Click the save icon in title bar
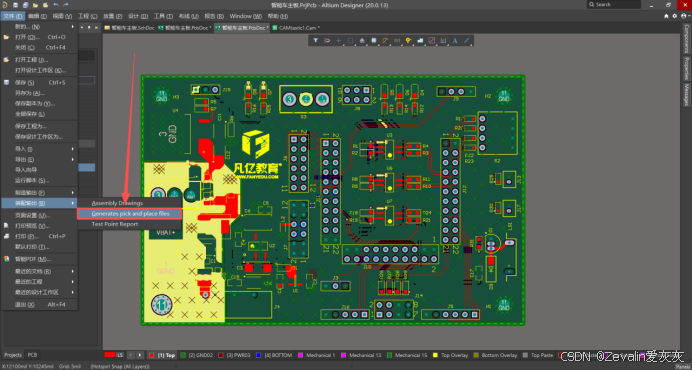The width and height of the screenshot is (692, 371). click(x=15, y=5)
